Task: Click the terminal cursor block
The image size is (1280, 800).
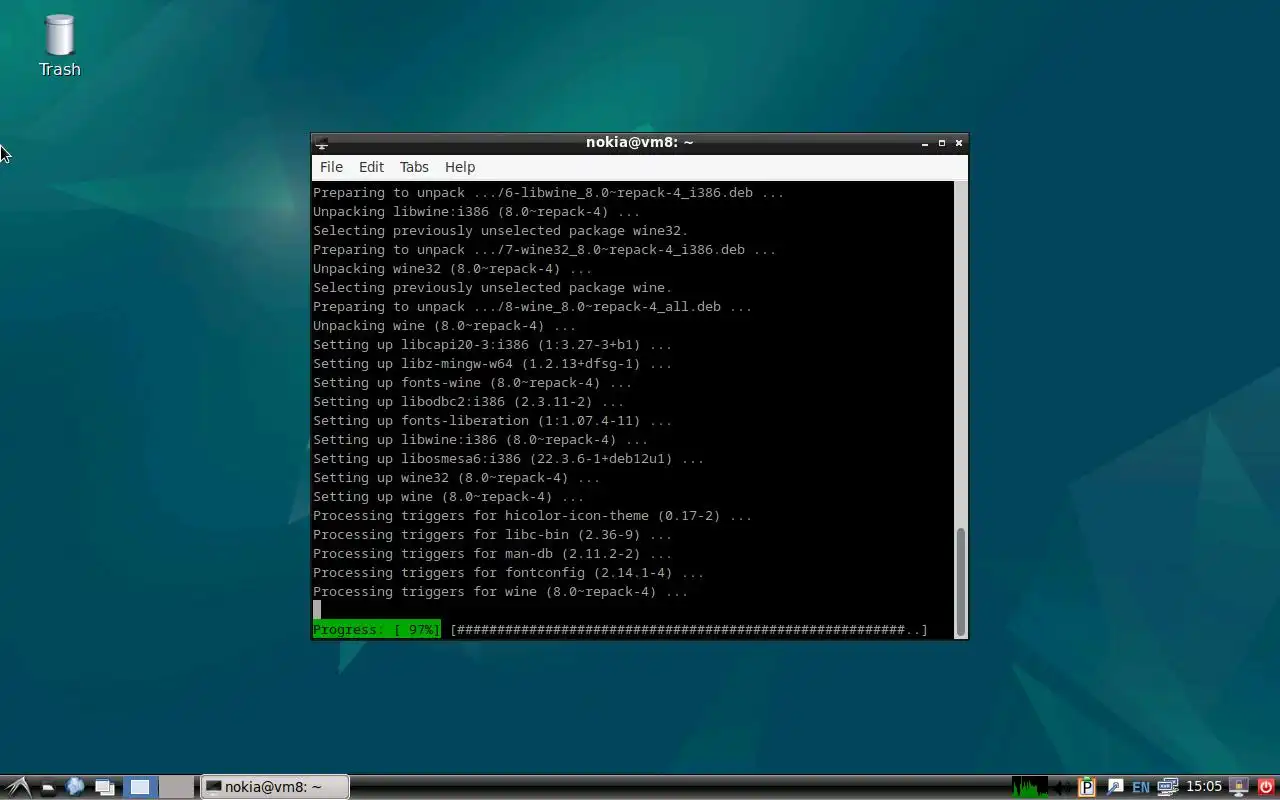Action: (317, 610)
